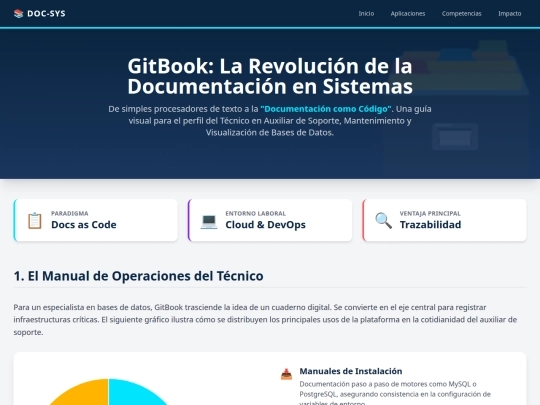This screenshot has width=540, height=405.
Task: Click the clipboard icon on Docs as Code card
Action: click(34, 221)
